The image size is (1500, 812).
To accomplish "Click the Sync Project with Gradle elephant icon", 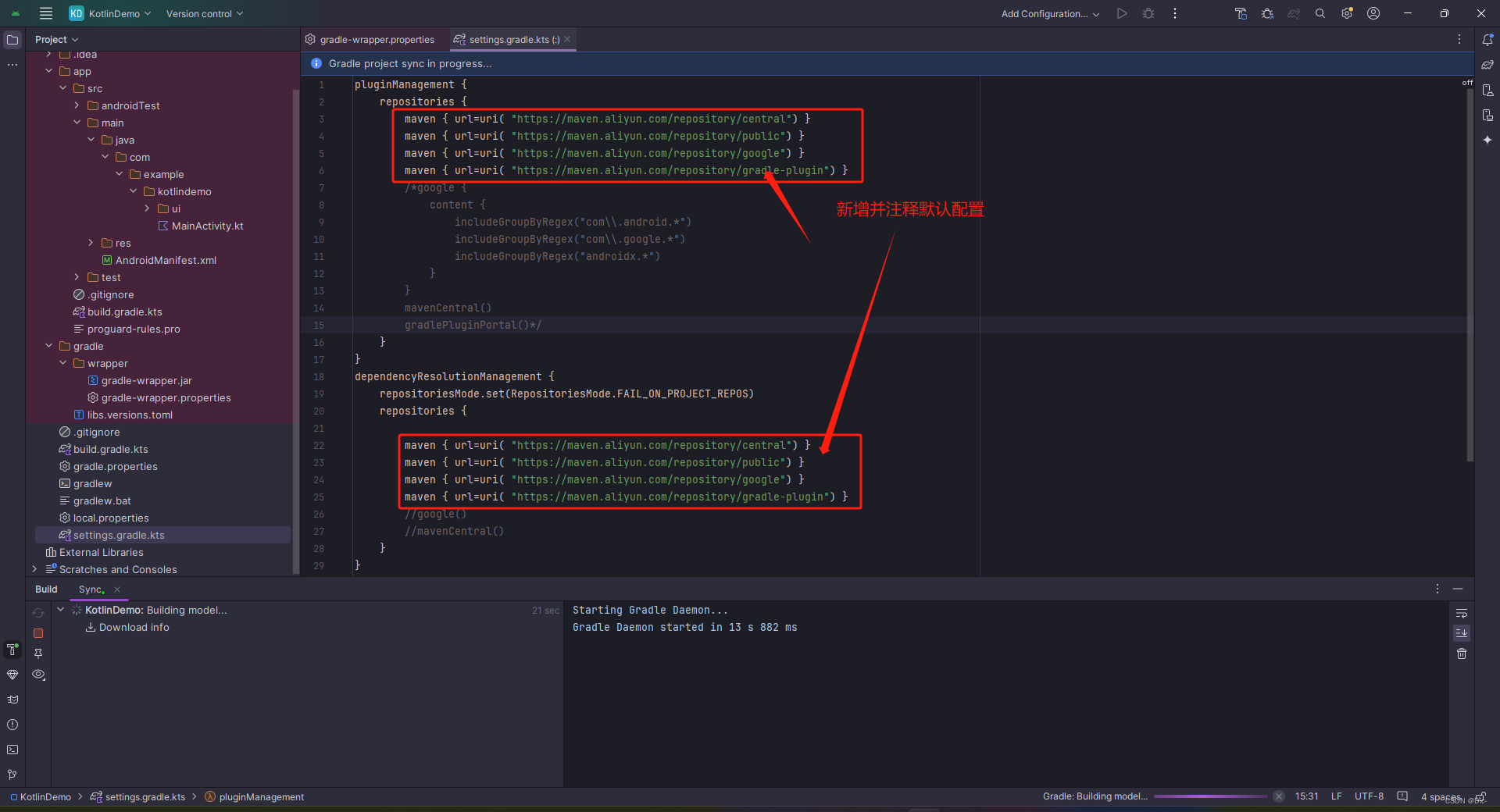I will click(1294, 13).
